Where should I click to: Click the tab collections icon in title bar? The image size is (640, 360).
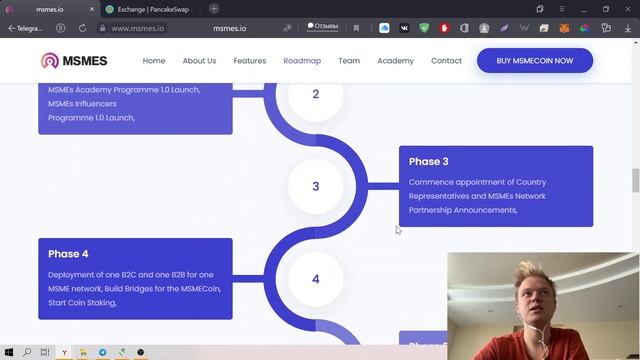[x=540, y=9]
